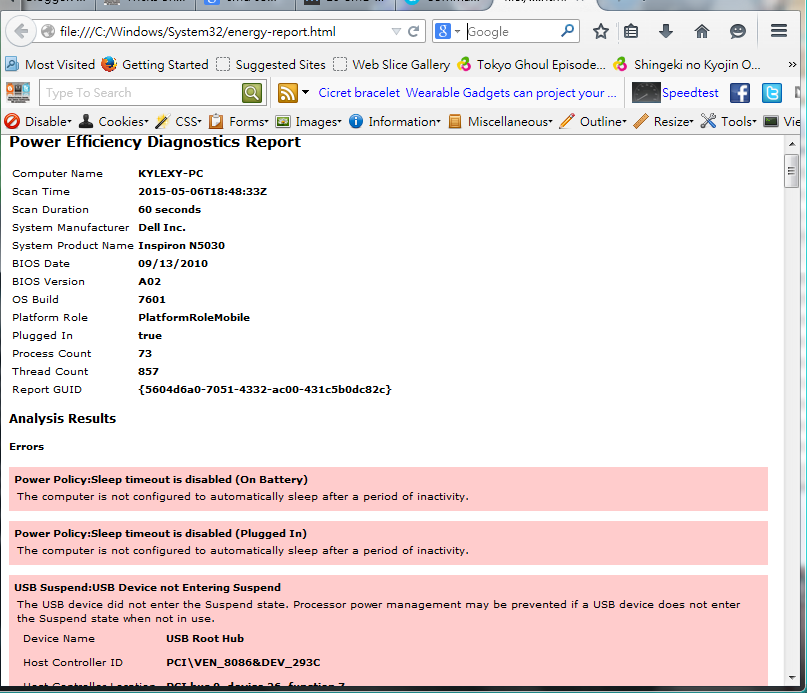This screenshot has height=693, width=807.
Task: Go to home page icon
Action: [701, 32]
